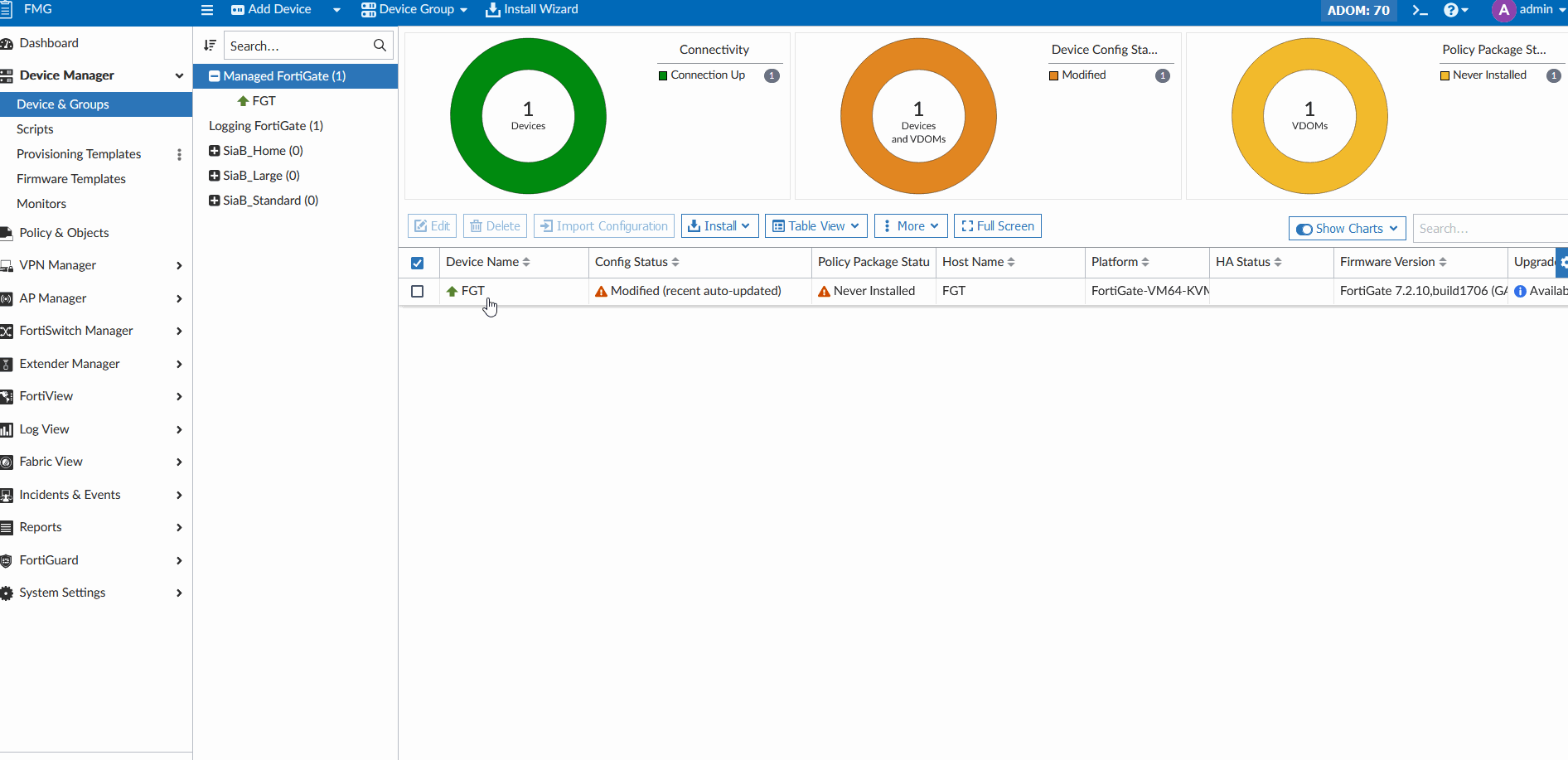The height and width of the screenshot is (760, 1568).
Task: Click the Fabric View icon
Action: click(7, 462)
